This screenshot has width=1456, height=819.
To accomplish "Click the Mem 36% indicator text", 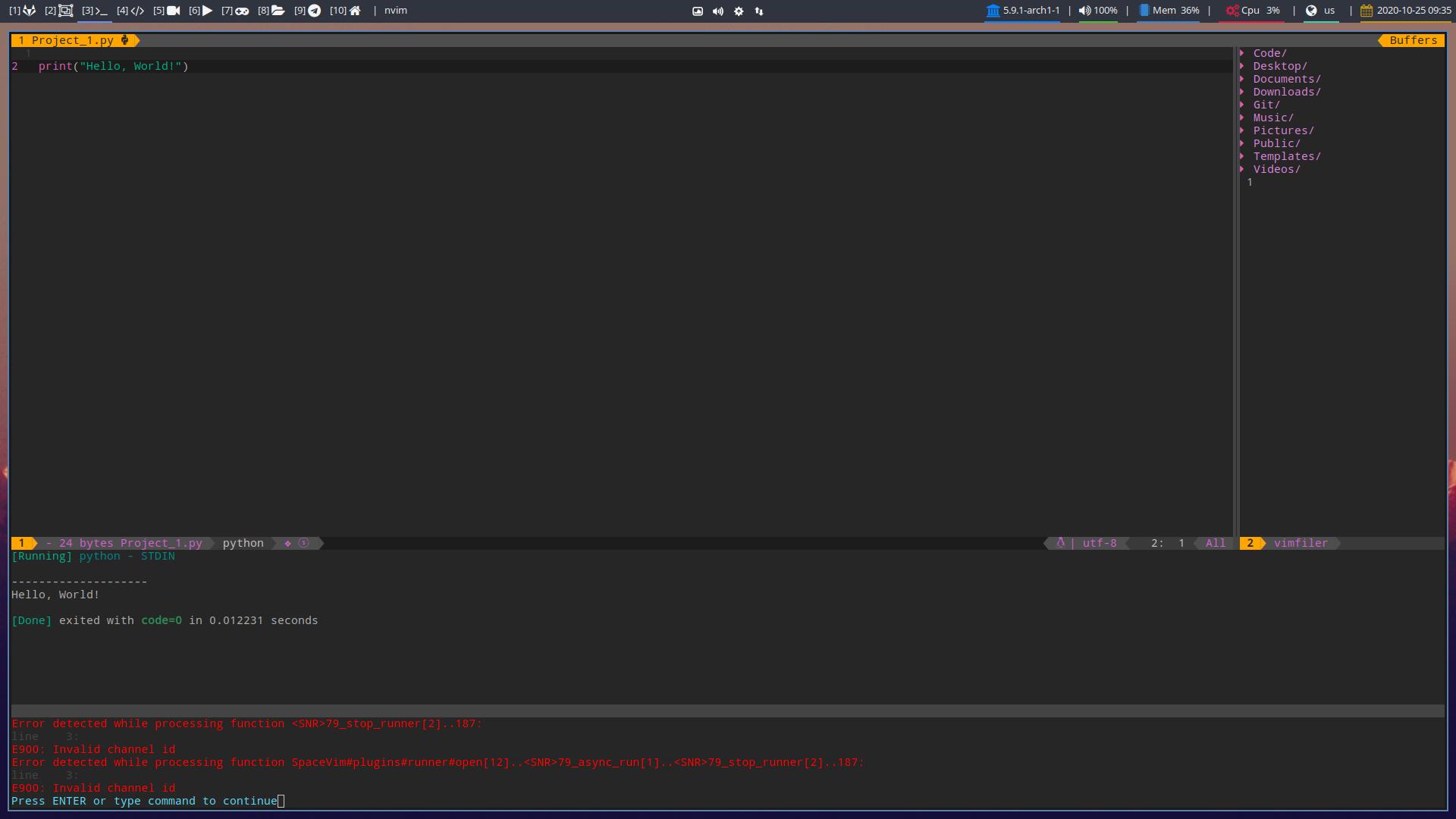I will click(x=1176, y=11).
